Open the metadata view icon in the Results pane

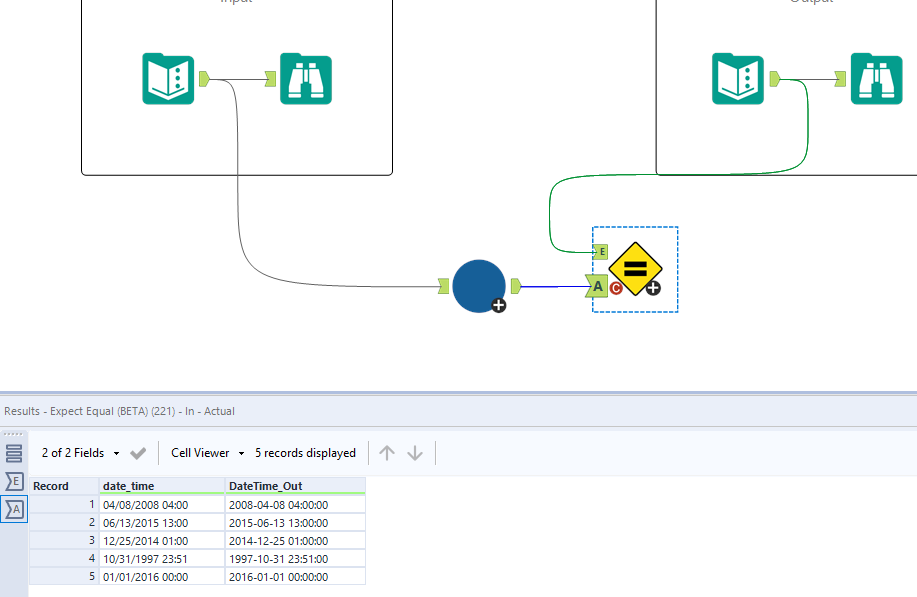tap(13, 452)
